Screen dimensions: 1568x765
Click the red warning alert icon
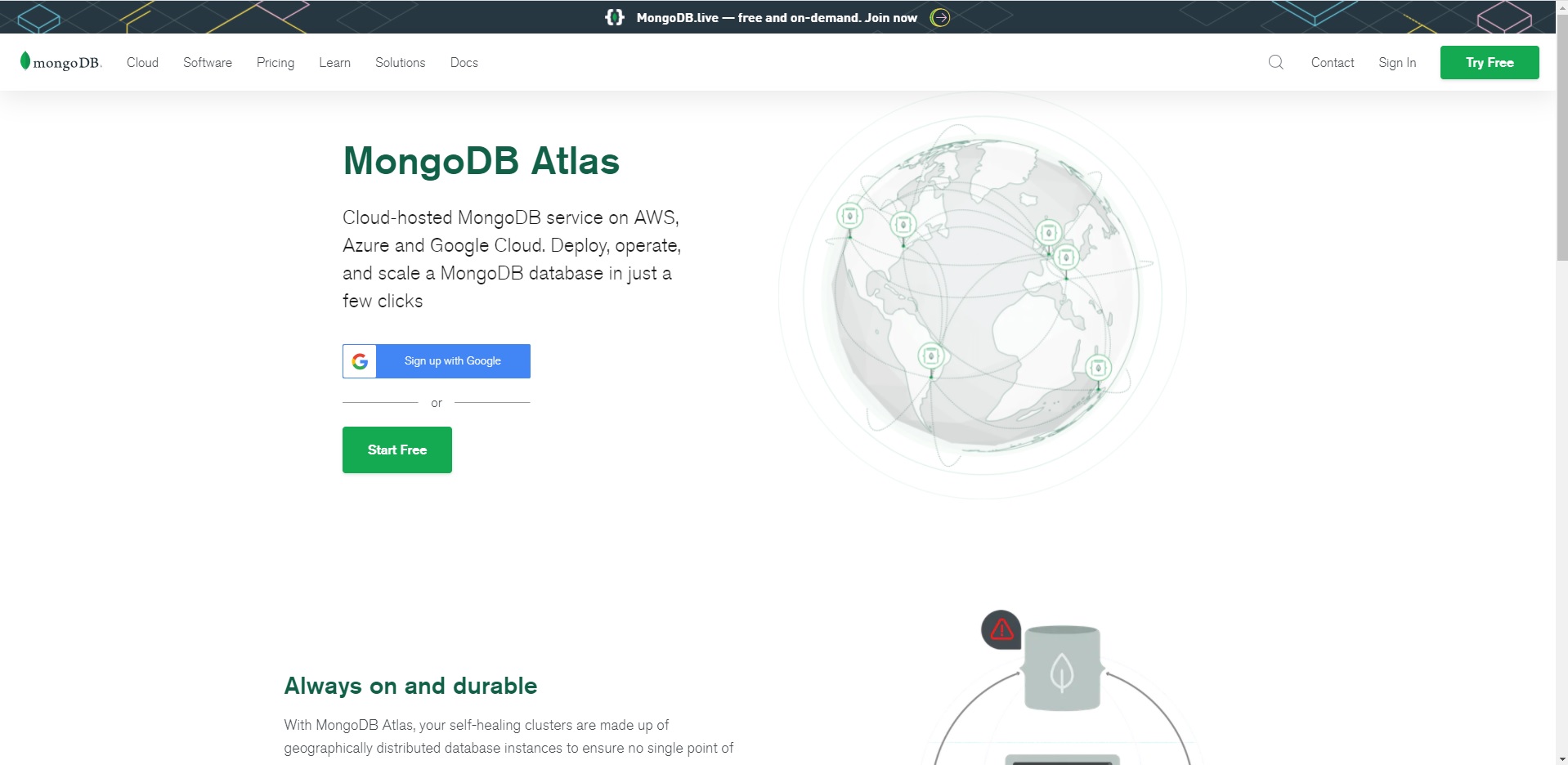(1001, 629)
